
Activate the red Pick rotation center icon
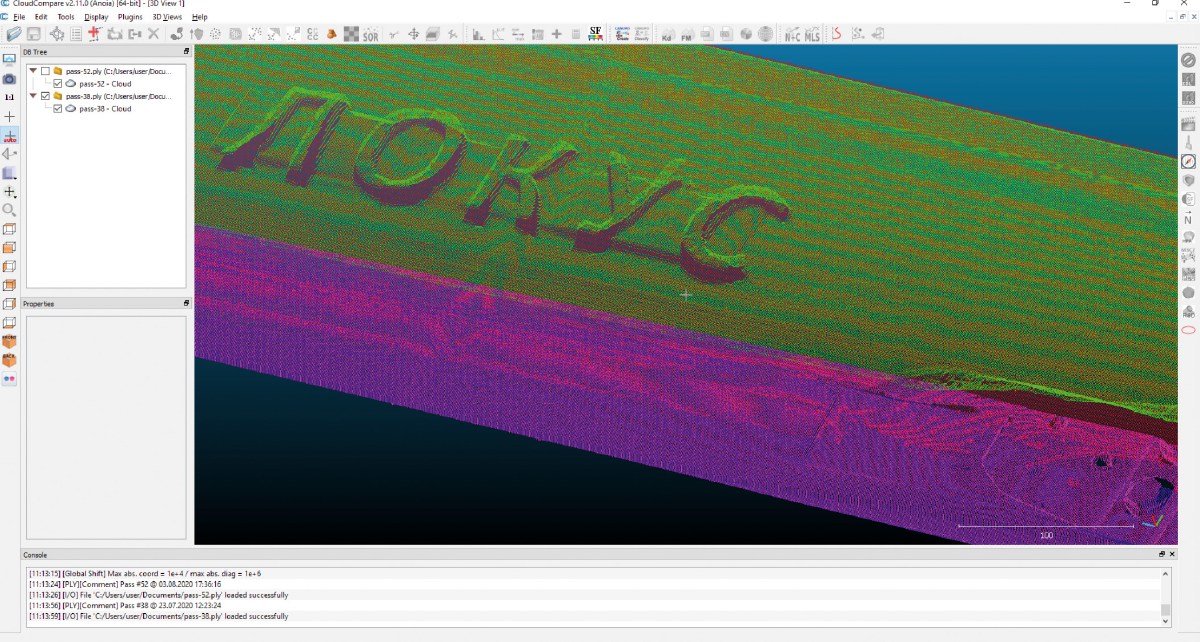[x=95, y=34]
